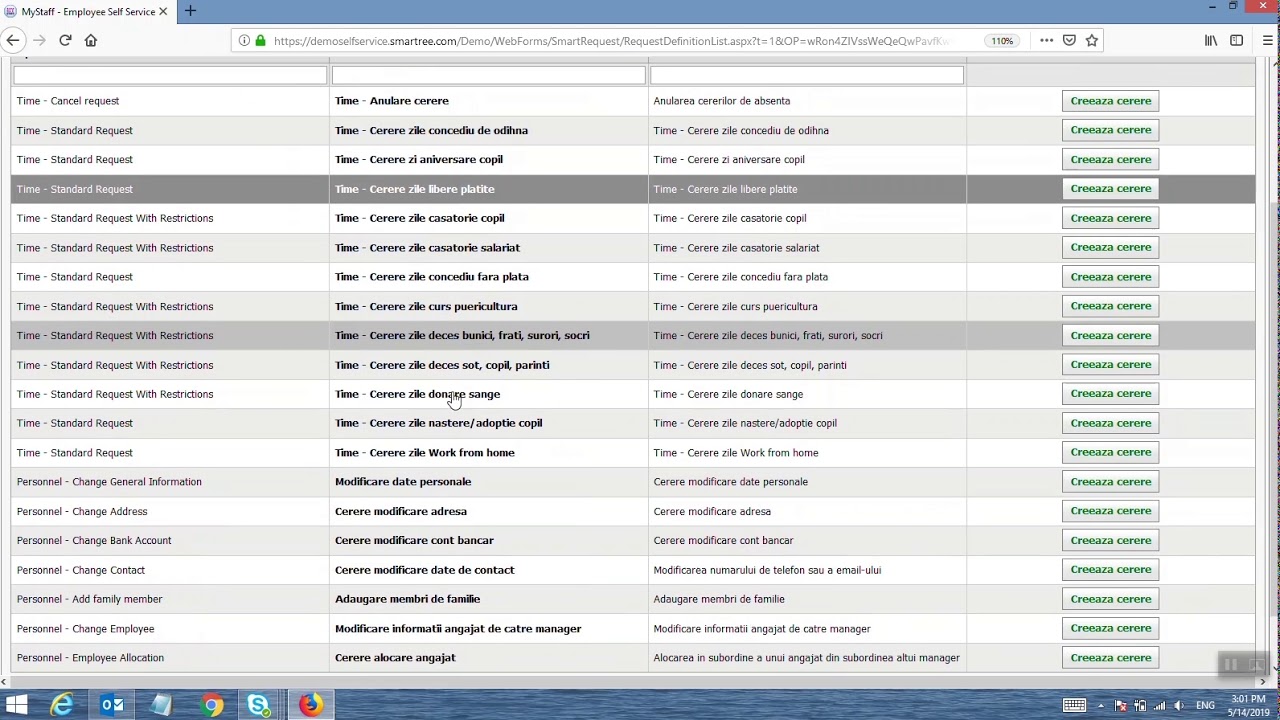The height and width of the screenshot is (720, 1280).
Task: Open the Windows Start menu
Action: click(16, 705)
